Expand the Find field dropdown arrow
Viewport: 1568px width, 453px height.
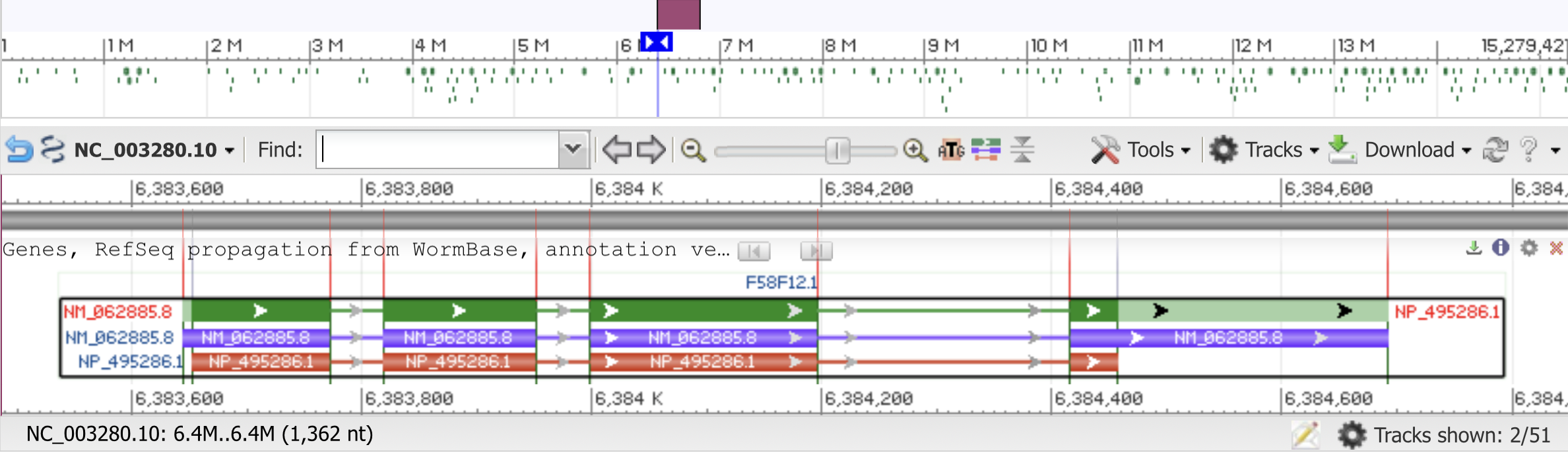coord(573,149)
